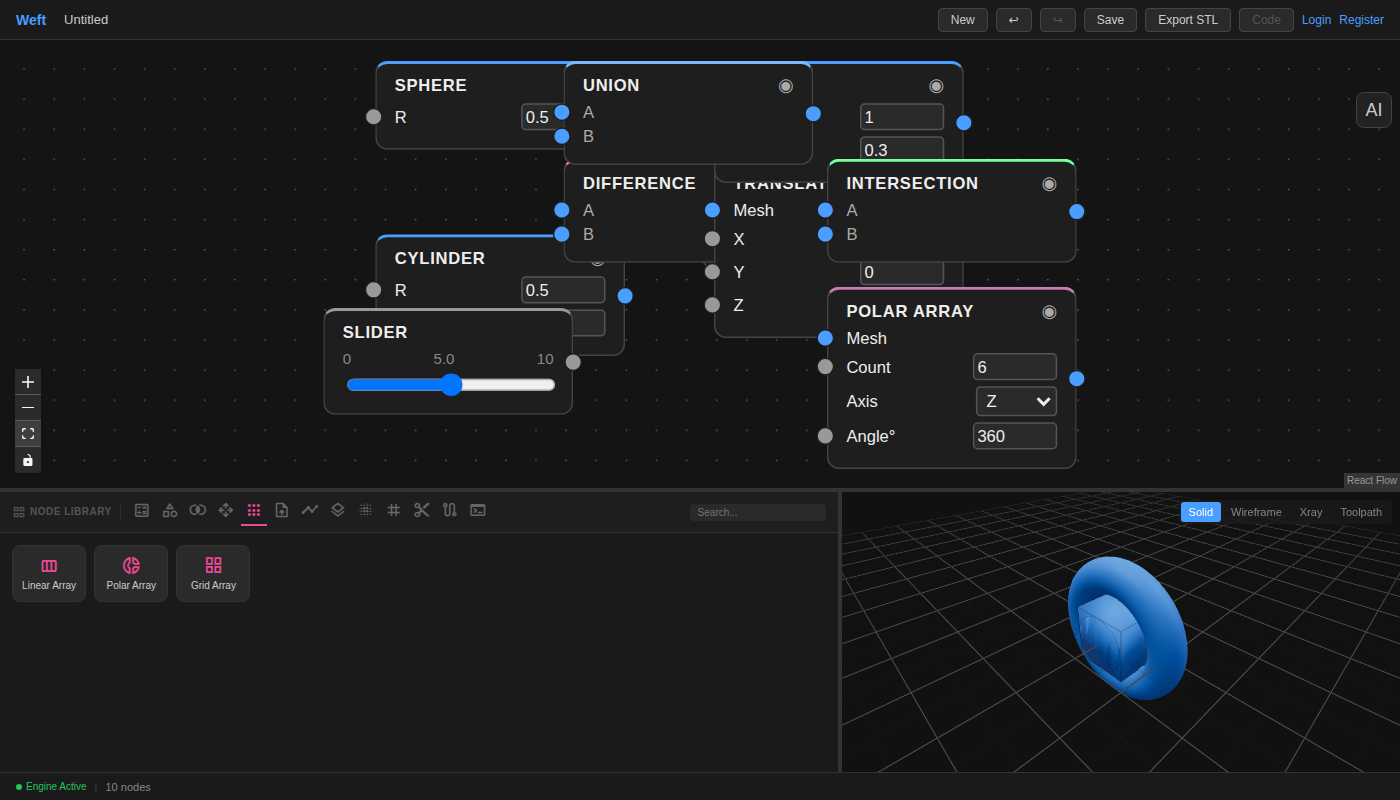Open the Primitives node category

tap(170, 510)
